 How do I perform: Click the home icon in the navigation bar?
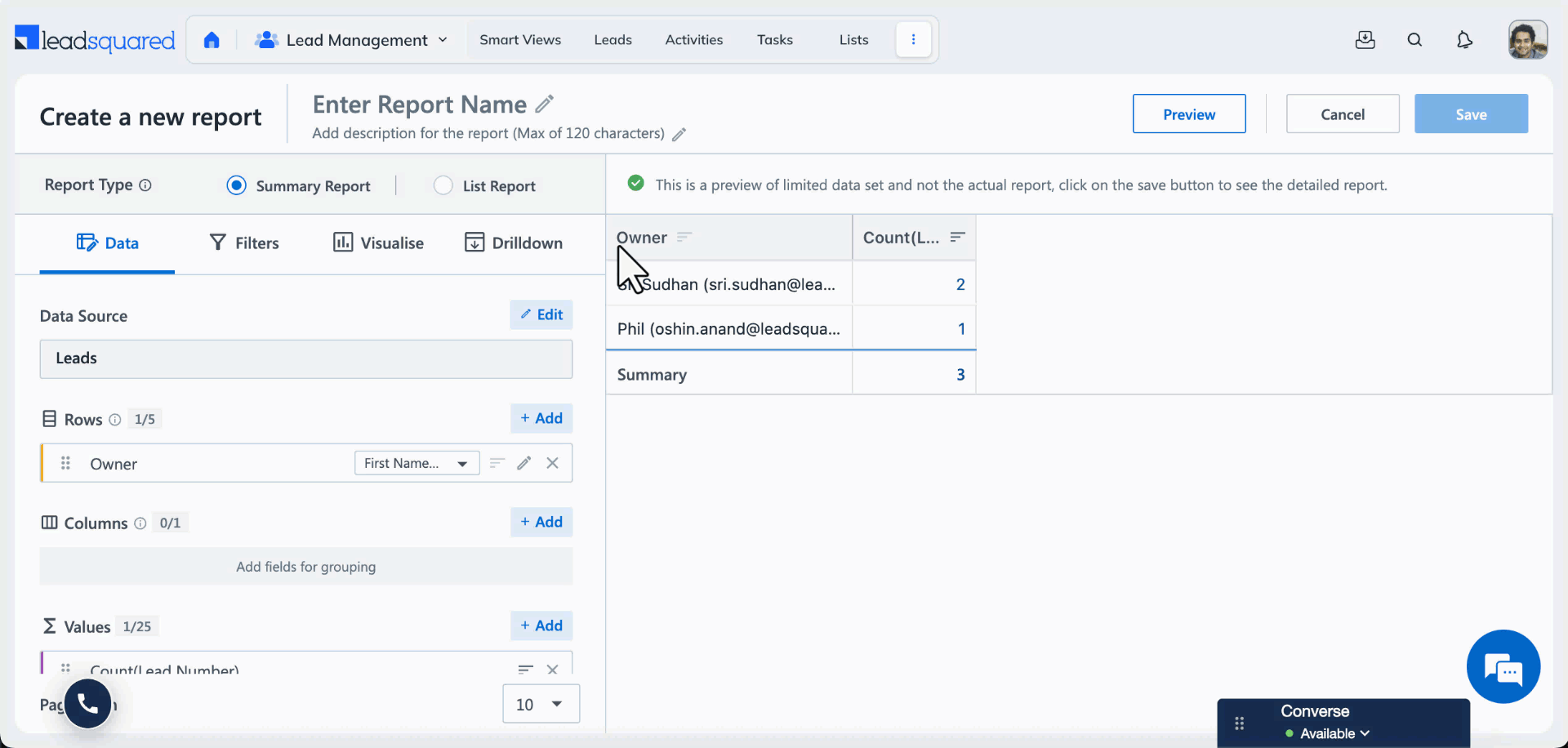pyautogui.click(x=212, y=39)
